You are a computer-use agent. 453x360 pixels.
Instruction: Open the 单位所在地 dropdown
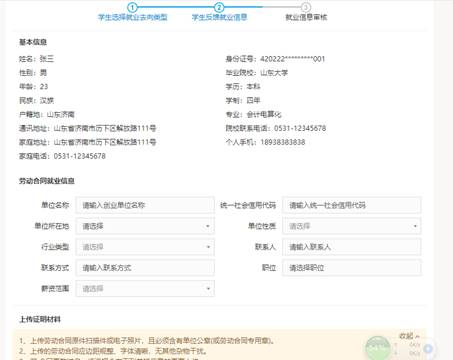[x=145, y=226]
